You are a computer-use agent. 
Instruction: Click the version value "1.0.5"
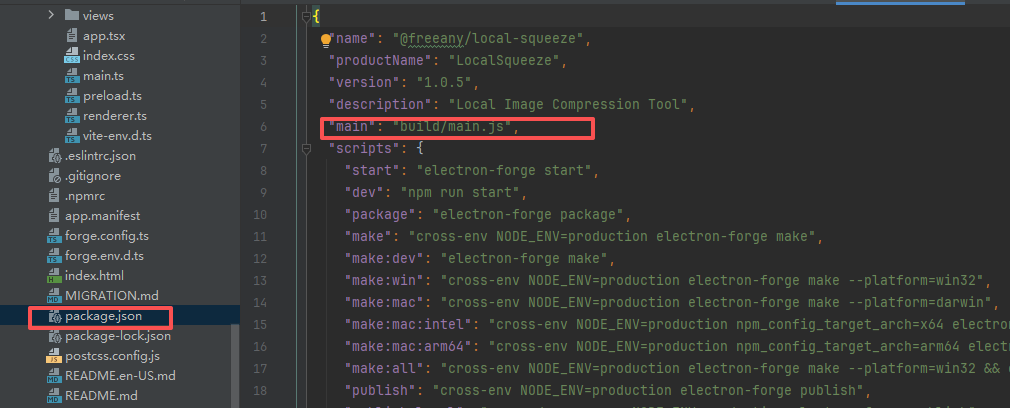pyautogui.click(x=444, y=83)
